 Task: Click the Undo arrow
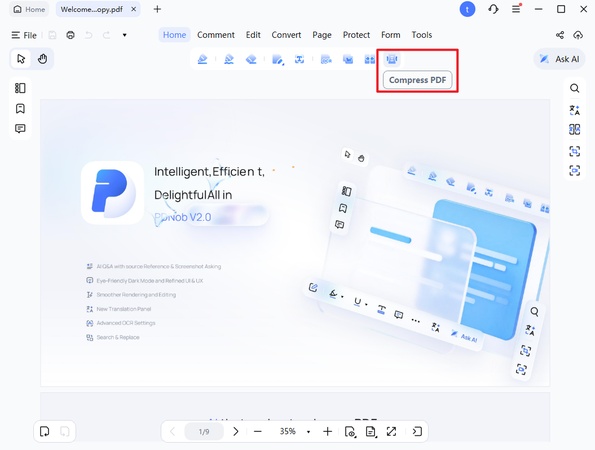(x=88, y=35)
